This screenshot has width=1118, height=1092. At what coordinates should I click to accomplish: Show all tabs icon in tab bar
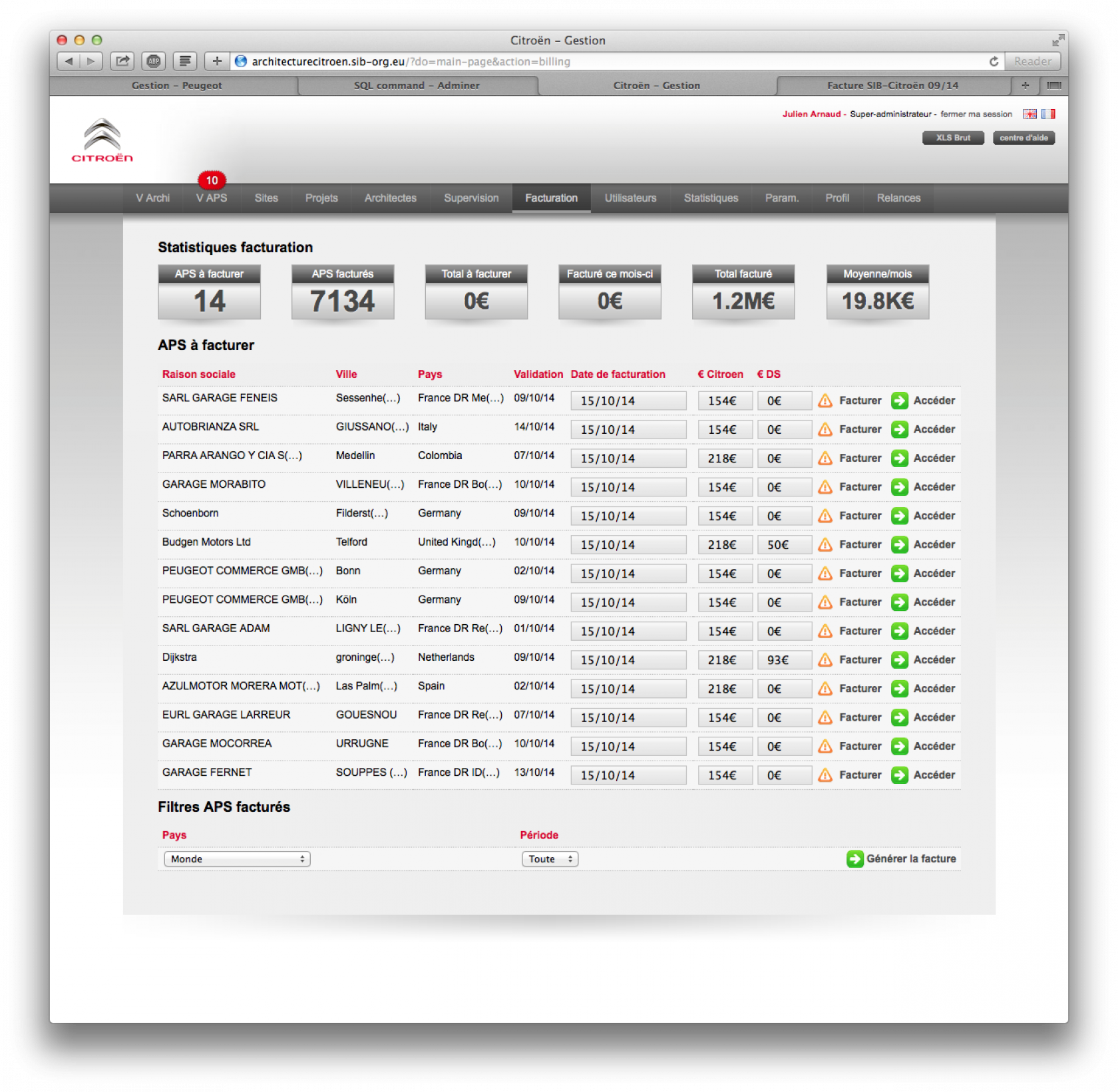coord(1054,85)
